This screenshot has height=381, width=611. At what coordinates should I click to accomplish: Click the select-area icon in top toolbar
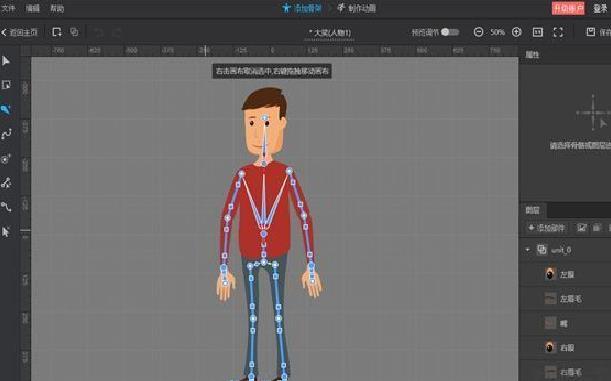(x=57, y=32)
